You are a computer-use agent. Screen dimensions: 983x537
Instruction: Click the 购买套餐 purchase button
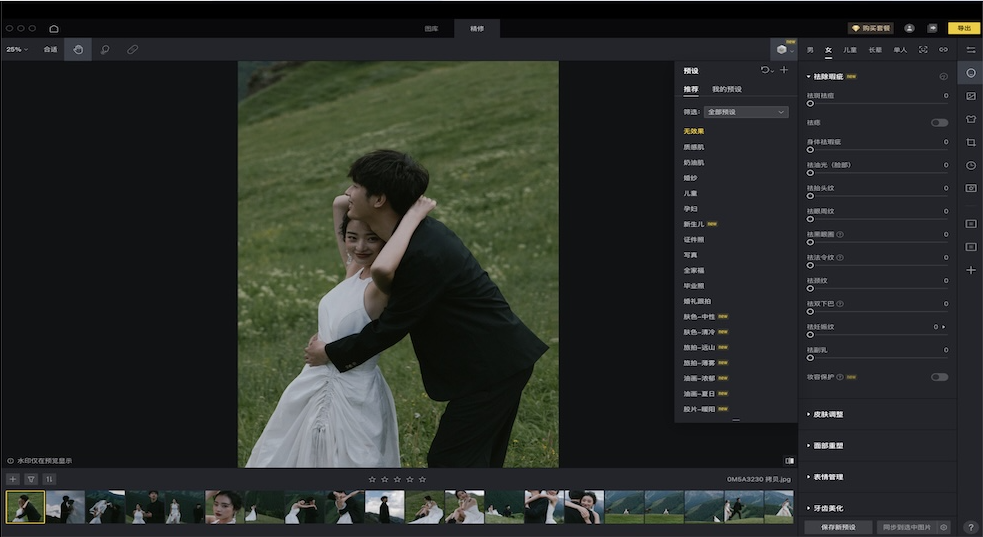[870, 29]
